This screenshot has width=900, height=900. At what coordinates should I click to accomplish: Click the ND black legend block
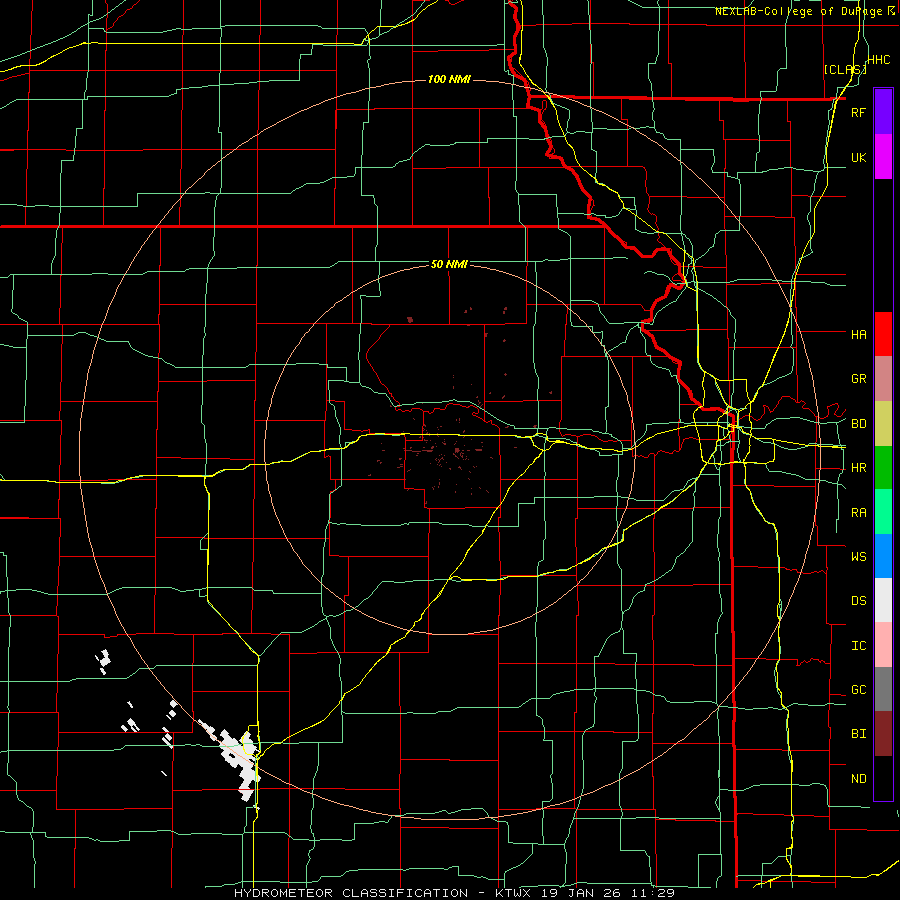[883, 778]
